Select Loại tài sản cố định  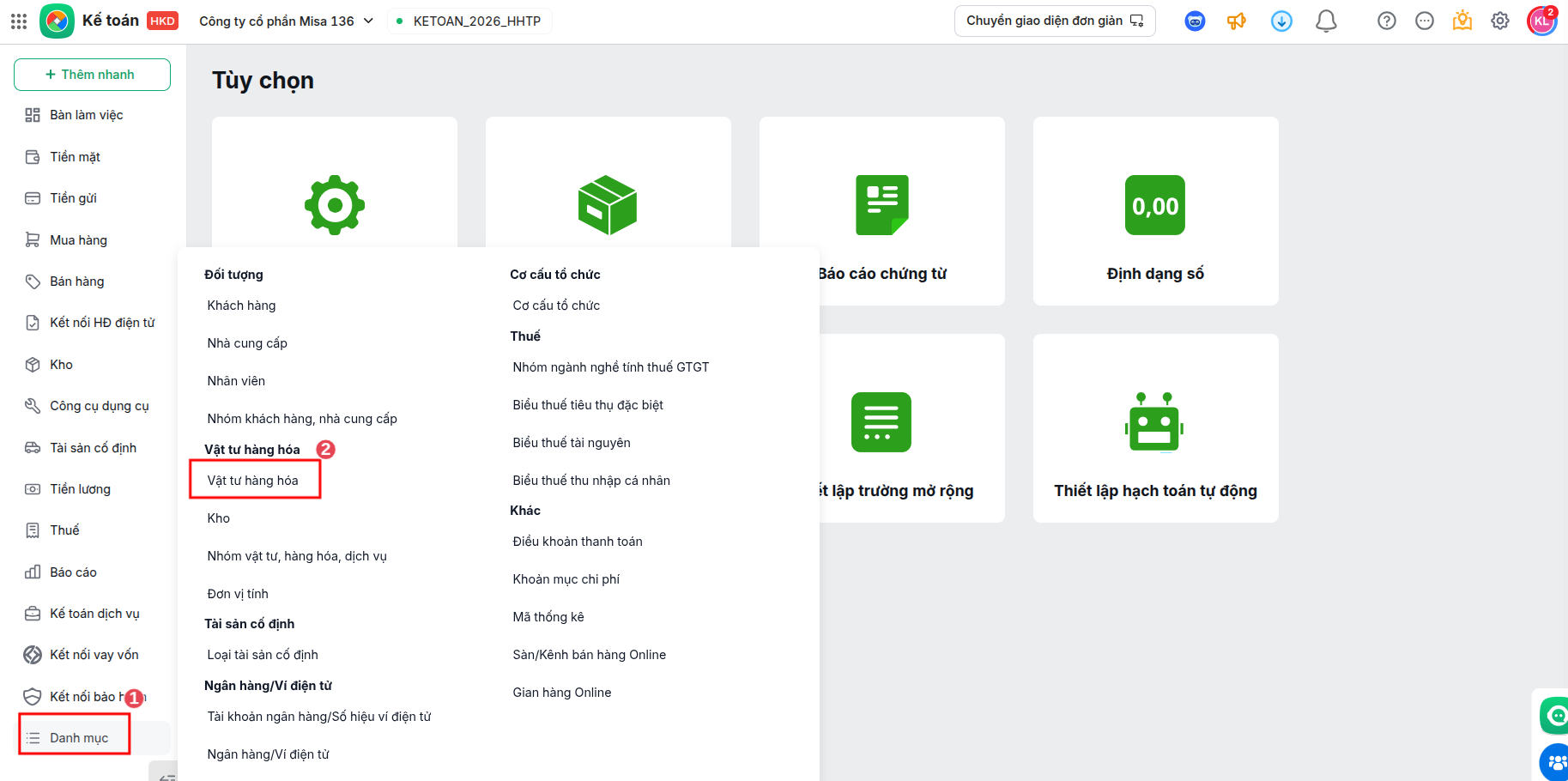pos(263,655)
